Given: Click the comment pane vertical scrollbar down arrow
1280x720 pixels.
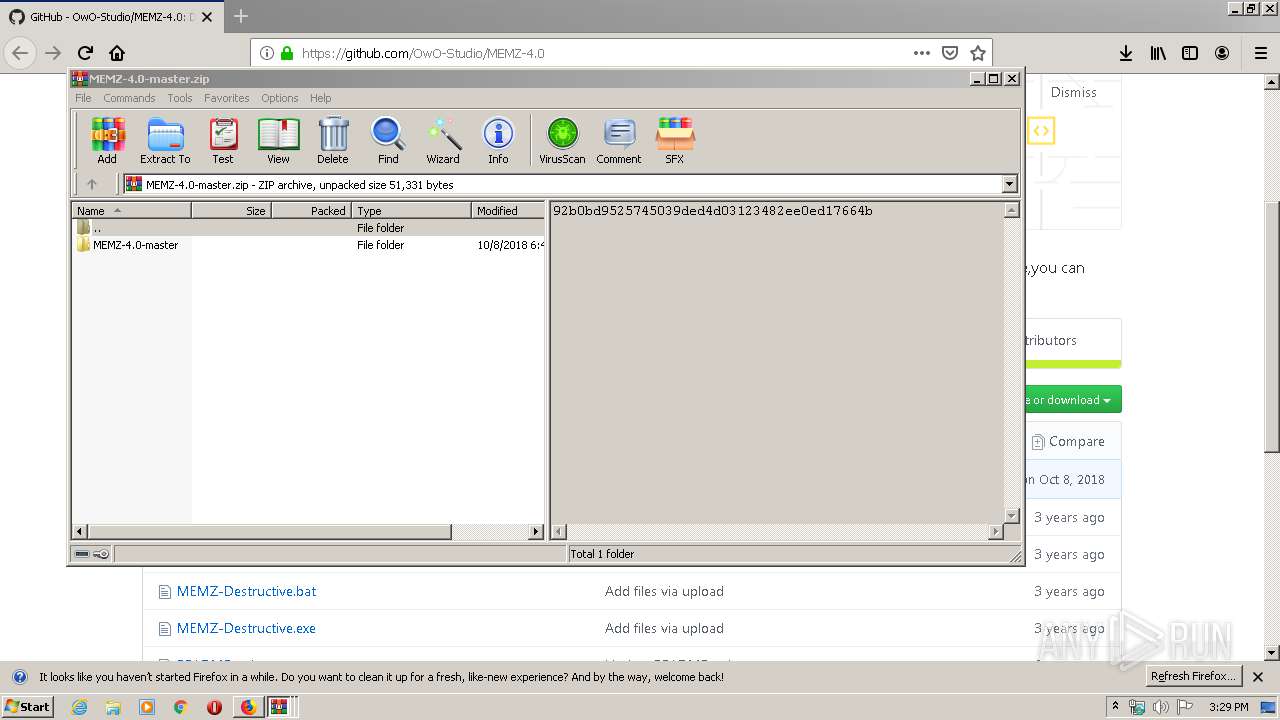Looking at the screenshot, I should [1011, 516].
